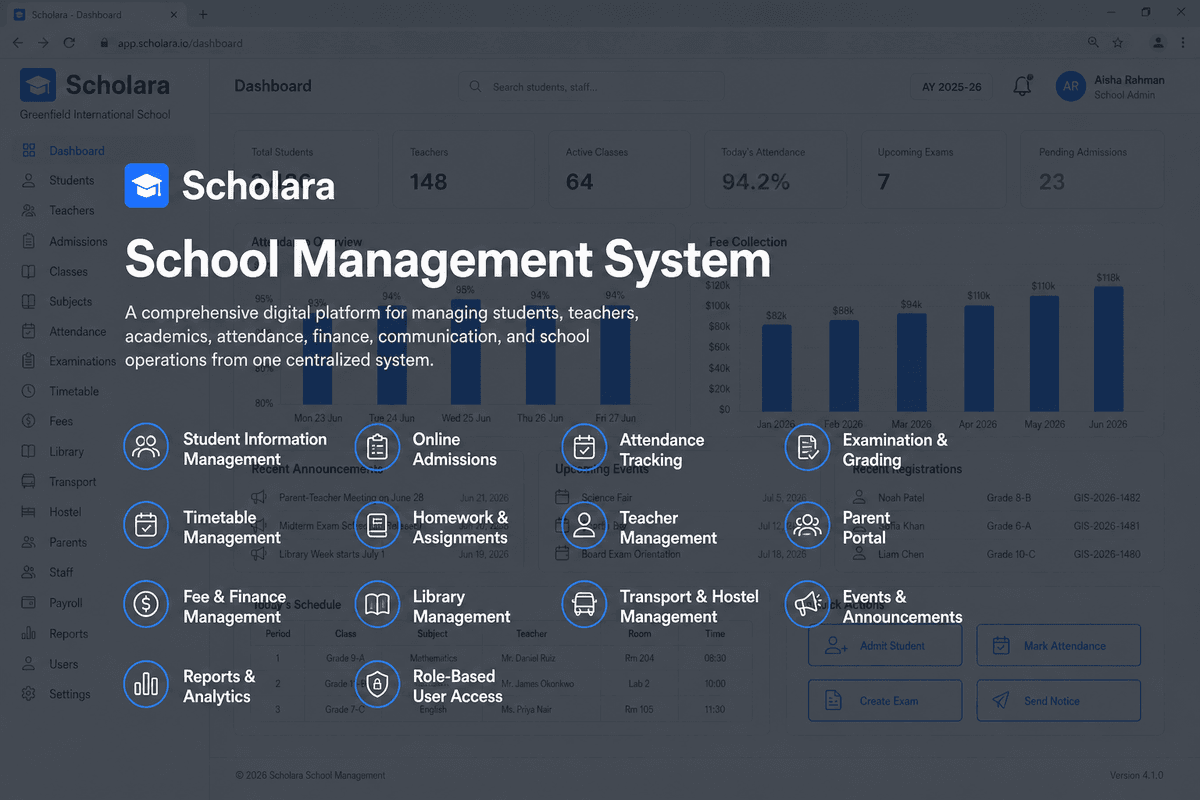This screenshot has height=800, width=1200.
Task: Click the Role-Based User Access shield icon
Action: (377, 684)
